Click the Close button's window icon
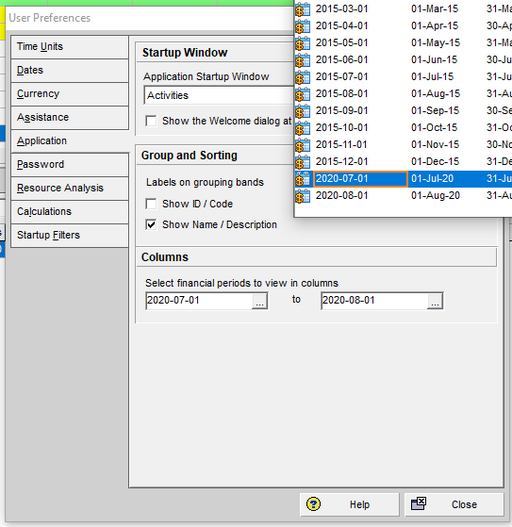The width and height of the screenshot is (512, 527). (419, 503)
